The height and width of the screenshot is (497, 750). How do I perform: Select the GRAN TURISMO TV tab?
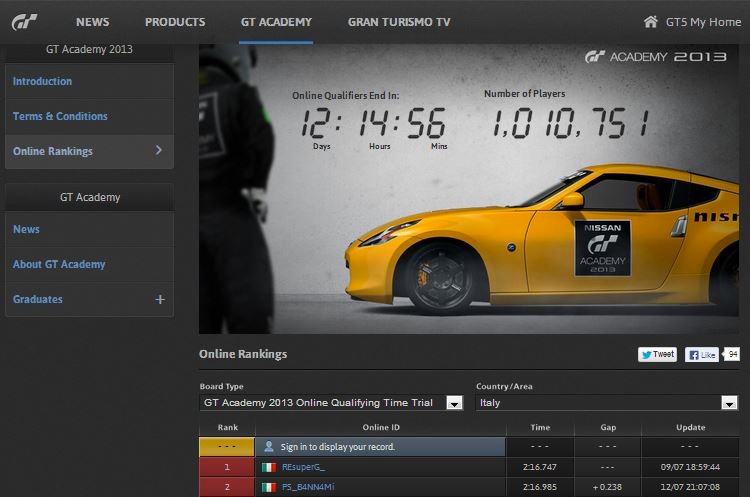tap(399, 22)
